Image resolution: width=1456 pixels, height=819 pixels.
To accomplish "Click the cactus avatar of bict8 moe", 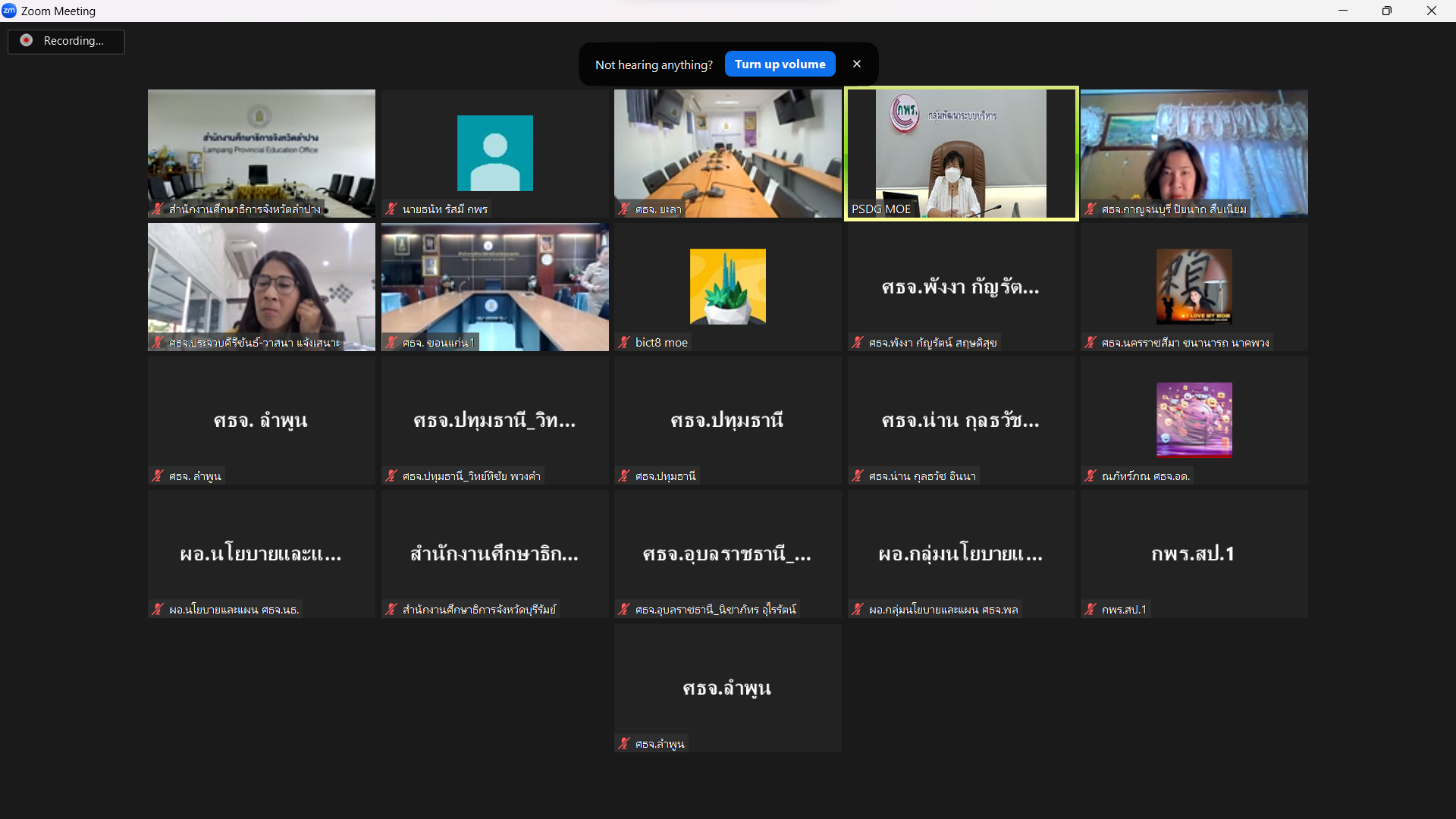I will point(728,287).
